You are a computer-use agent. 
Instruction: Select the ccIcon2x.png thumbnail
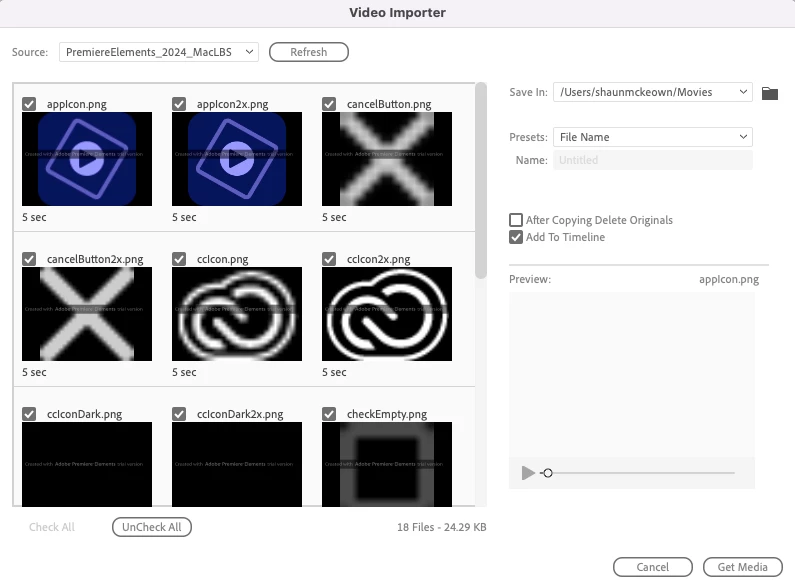coord(387,314)
